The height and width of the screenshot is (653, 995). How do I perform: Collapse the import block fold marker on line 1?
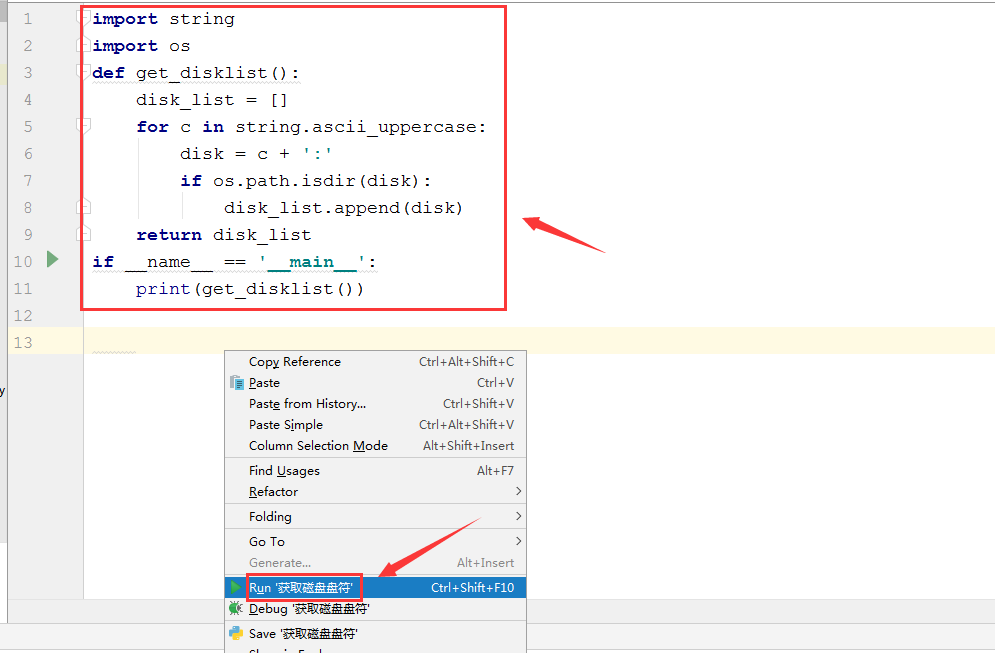[x=83, y=18]
